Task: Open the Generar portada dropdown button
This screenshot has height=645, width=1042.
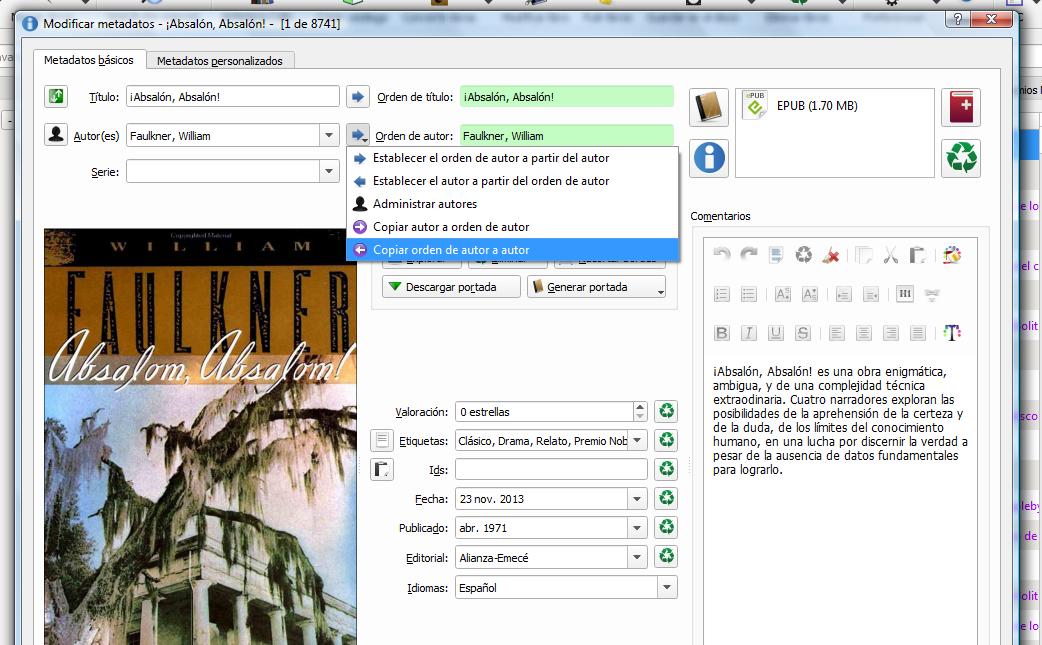Action: click(x=596, y=286)
